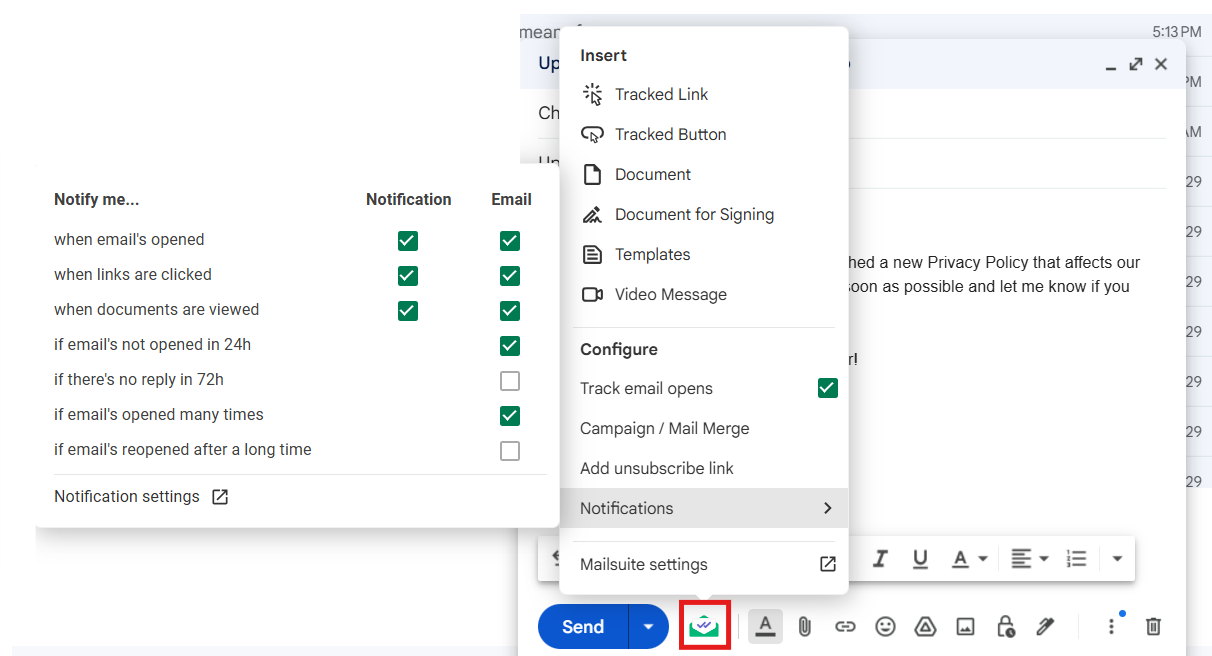1212x656 pixels.
Task: Open the send options dropdown arrow
Action: (x=648, y=627)
